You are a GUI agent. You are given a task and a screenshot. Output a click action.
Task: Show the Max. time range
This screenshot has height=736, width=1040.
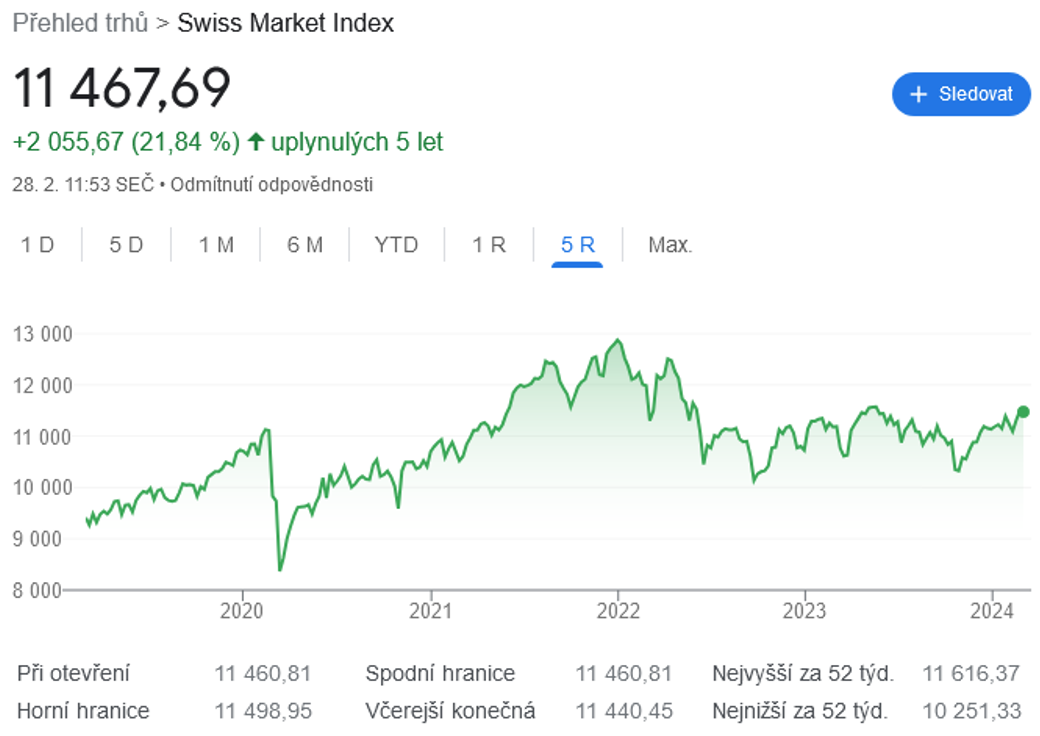point(670,245)
